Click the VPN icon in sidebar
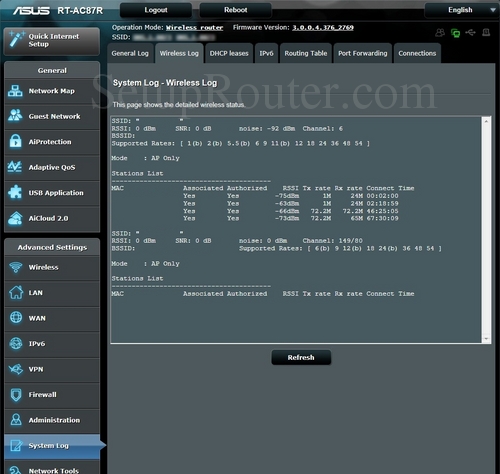Image resolution: width=500 pixels, height=474 pixels. 16,369
